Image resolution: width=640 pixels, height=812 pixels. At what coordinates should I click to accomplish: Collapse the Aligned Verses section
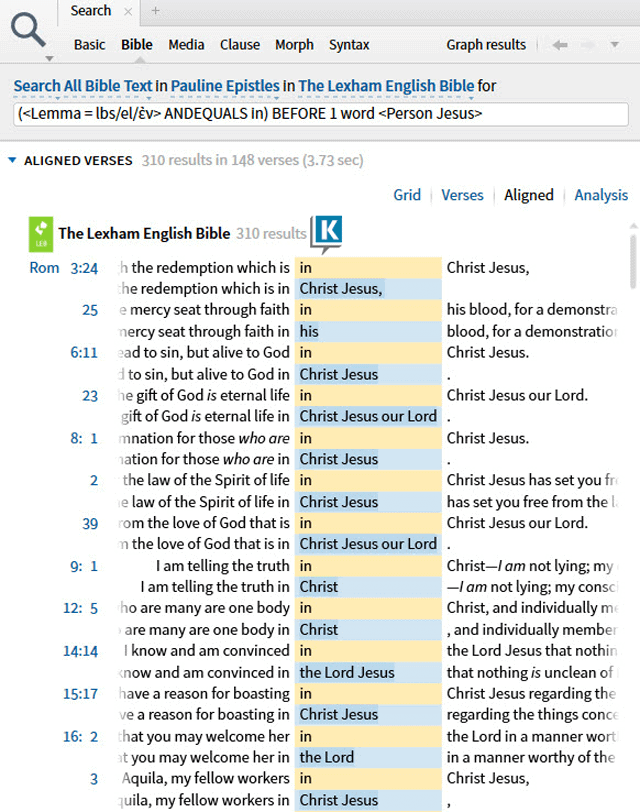(12, 160)
